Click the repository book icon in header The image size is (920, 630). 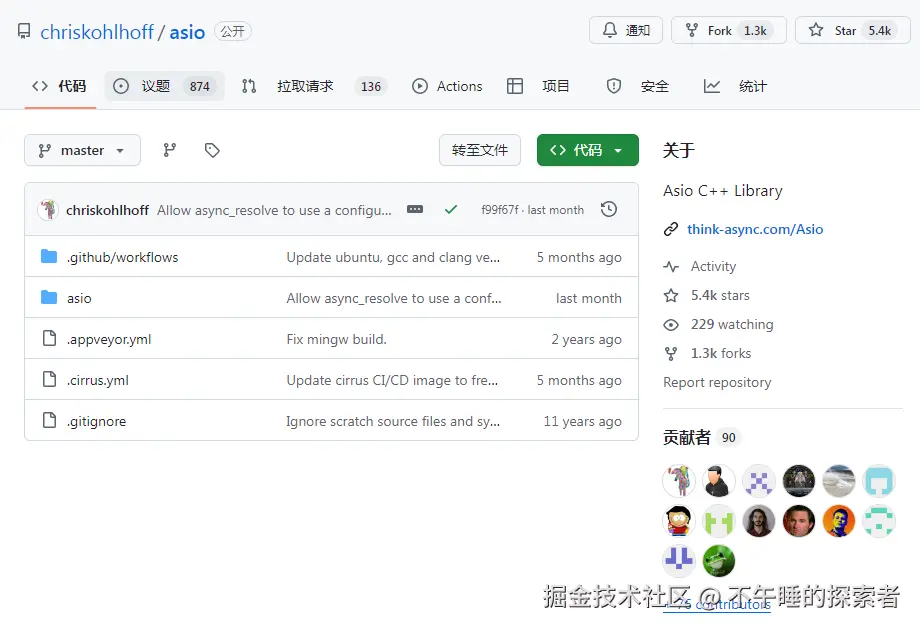pos(23,31)
